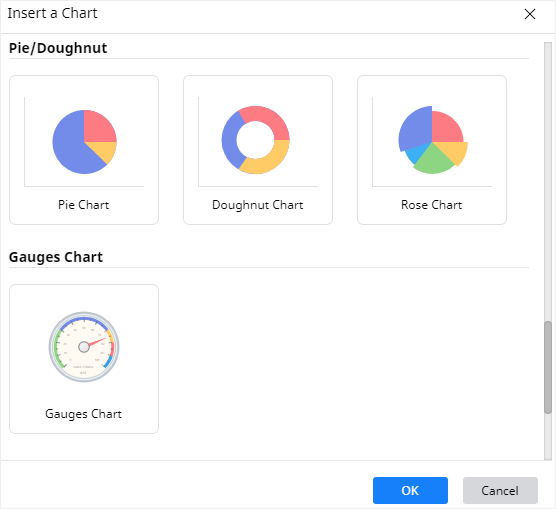The image size is (556, 509).
Task: Click the 'Insert a Chart' dialog title
Action: tap(52, 13)
